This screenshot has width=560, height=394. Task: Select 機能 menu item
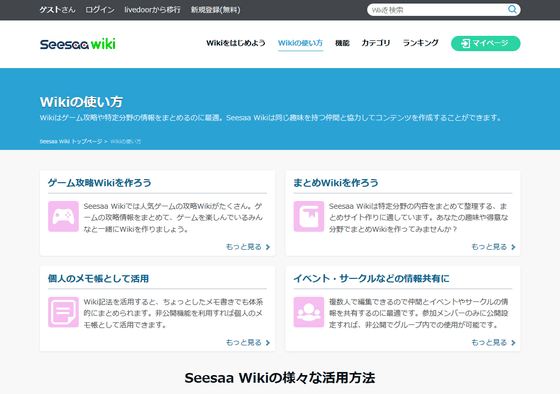point(342,43)
